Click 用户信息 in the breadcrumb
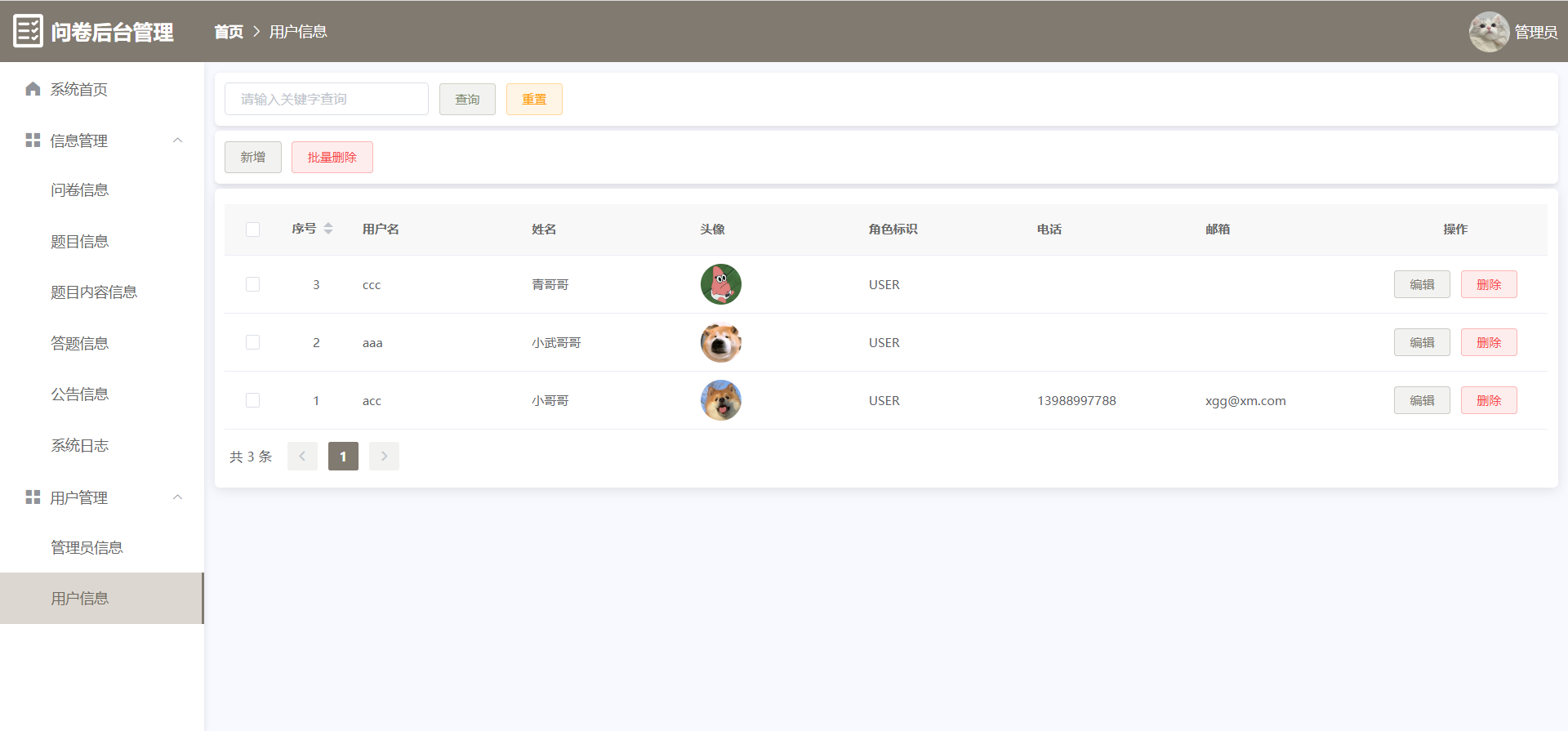This screenshot has height=731, width=1568. tap(298, 32)
